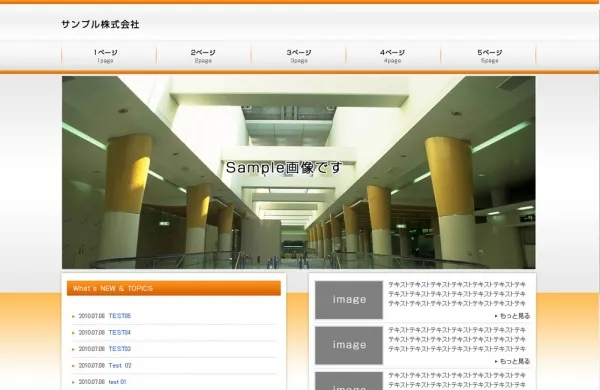This screenshot has height=390, width=600.
Task: Select the 4ページ navigation tab
Action: 393,55
